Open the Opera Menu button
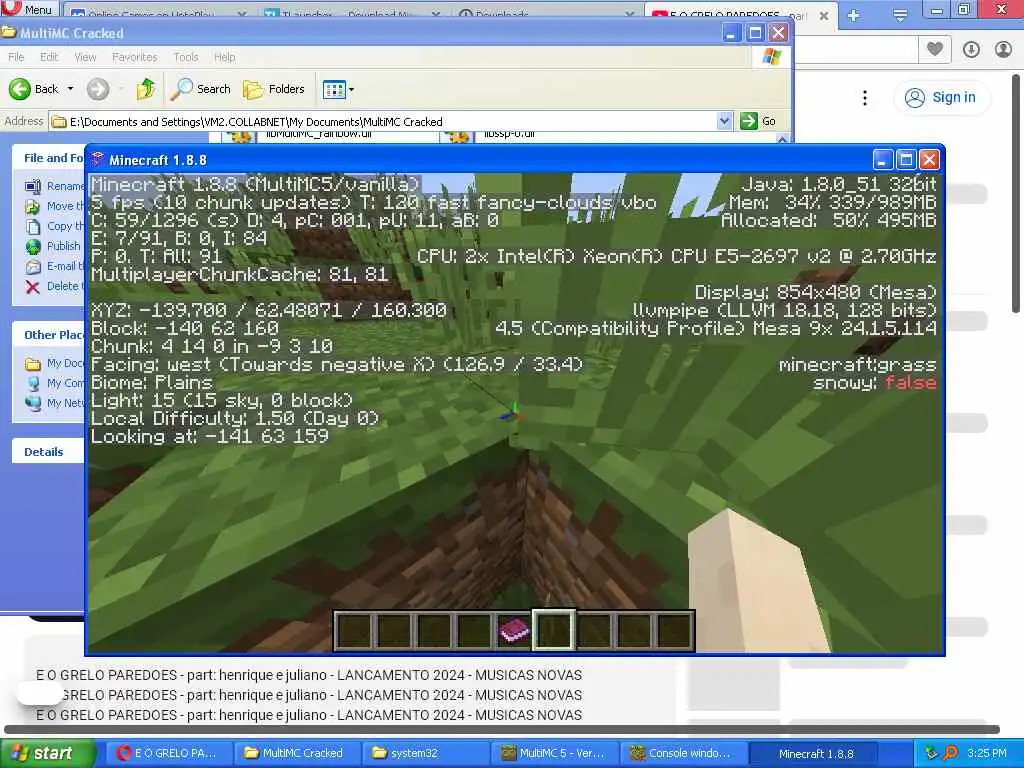This screenshot has width=1024, height=768. pos(29,8)
